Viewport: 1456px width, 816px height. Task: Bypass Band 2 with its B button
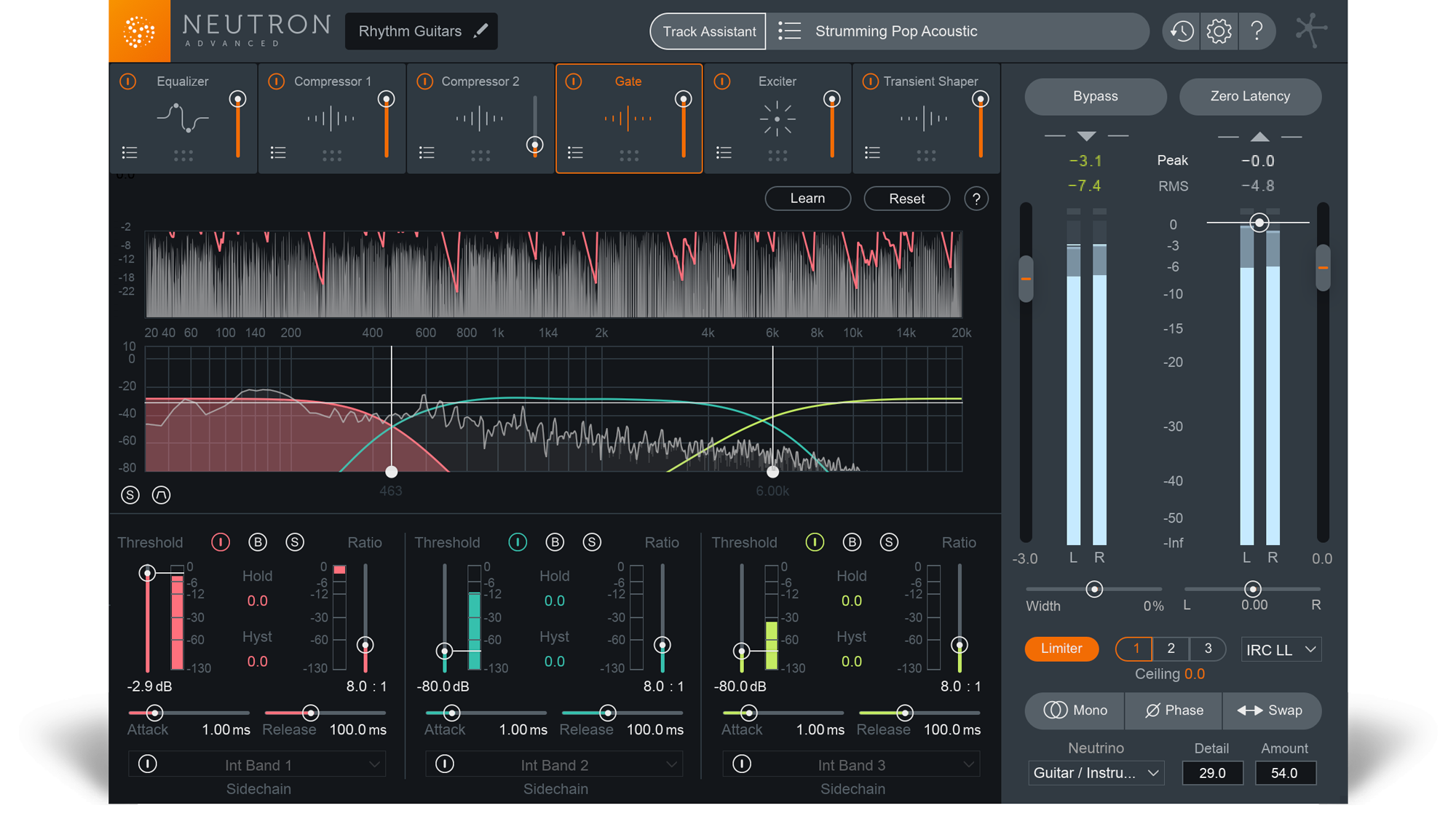tap(555, 542)
